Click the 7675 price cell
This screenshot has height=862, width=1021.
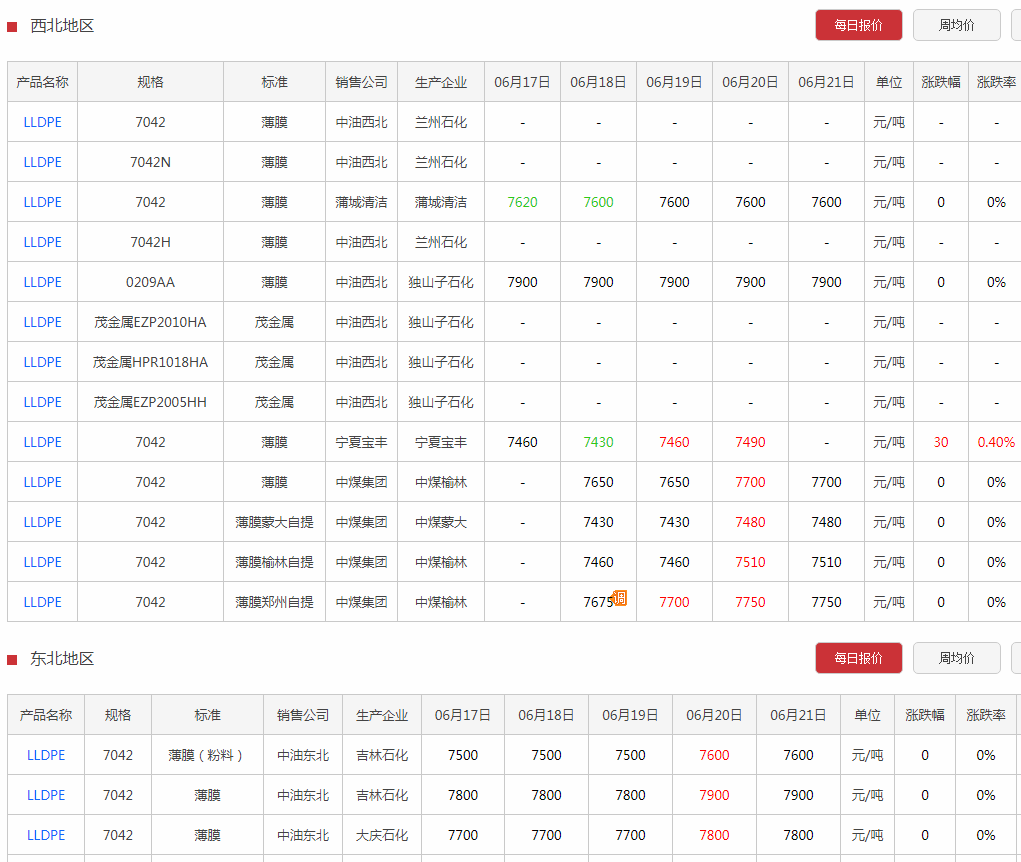click(598, 602)
